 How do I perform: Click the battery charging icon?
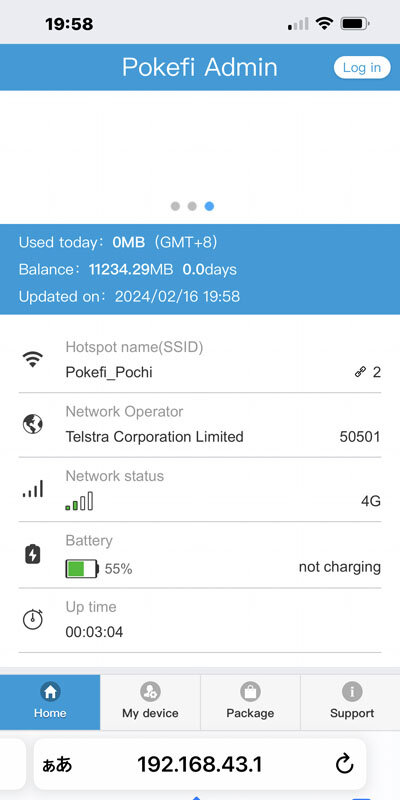(x=33, y=554)
